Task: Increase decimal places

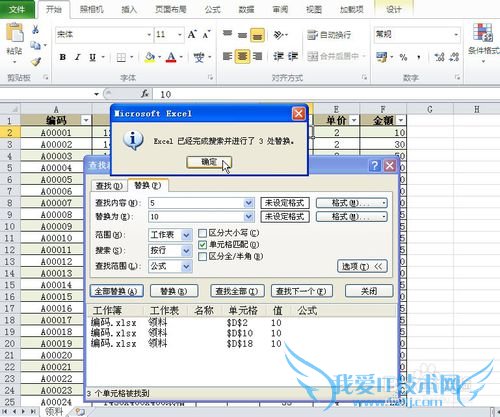Action: coord(440,57)
